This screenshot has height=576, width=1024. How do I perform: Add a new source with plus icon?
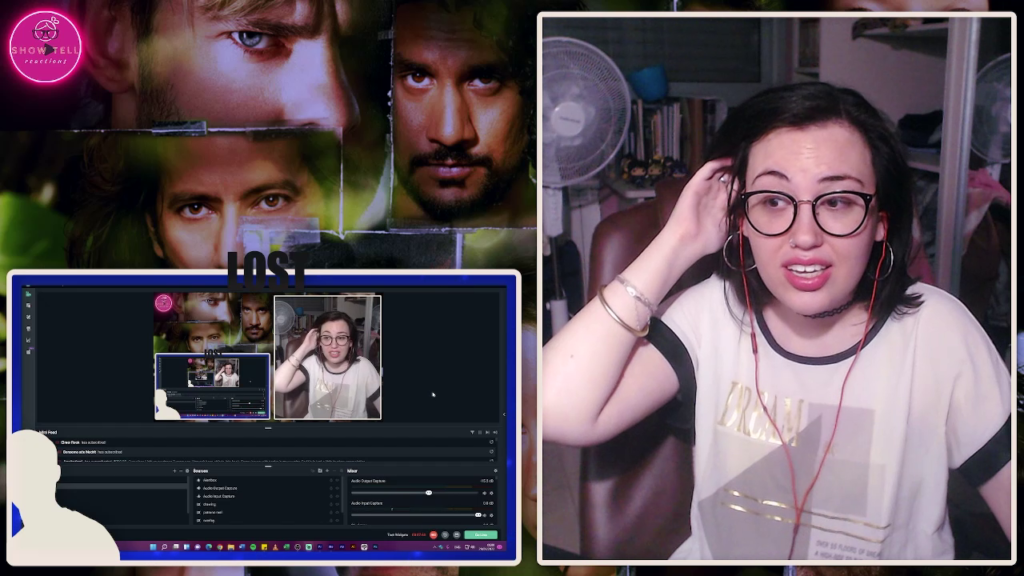(327, 470)
